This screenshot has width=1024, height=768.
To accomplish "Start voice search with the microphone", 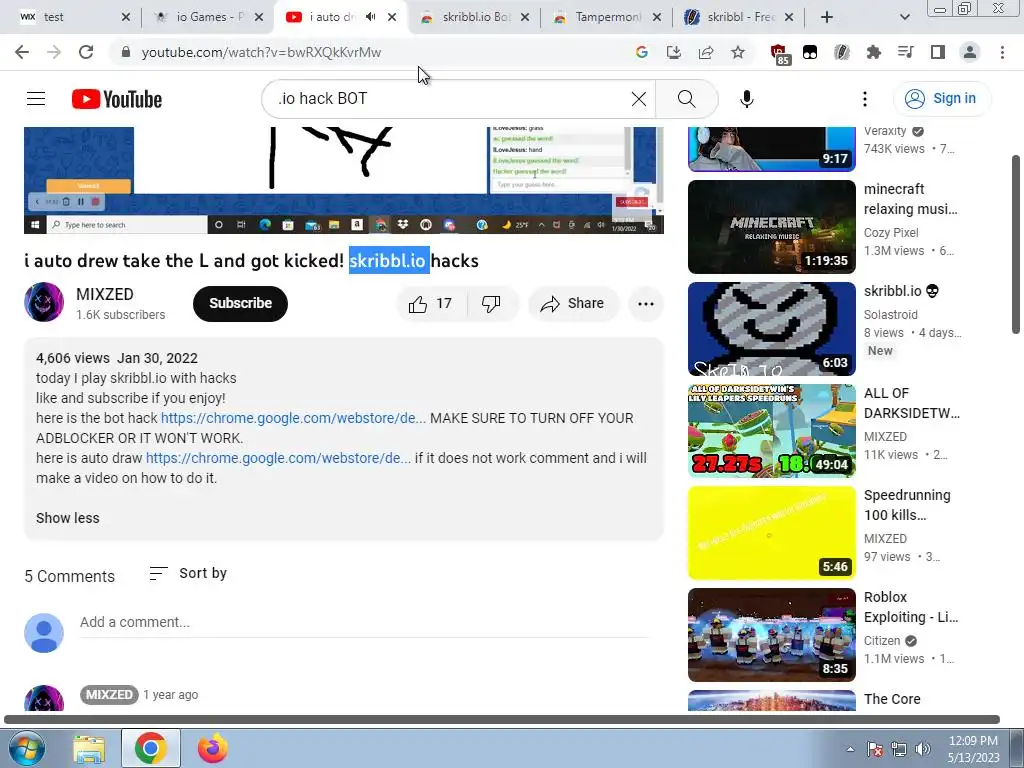I will [x=746, y=99].
